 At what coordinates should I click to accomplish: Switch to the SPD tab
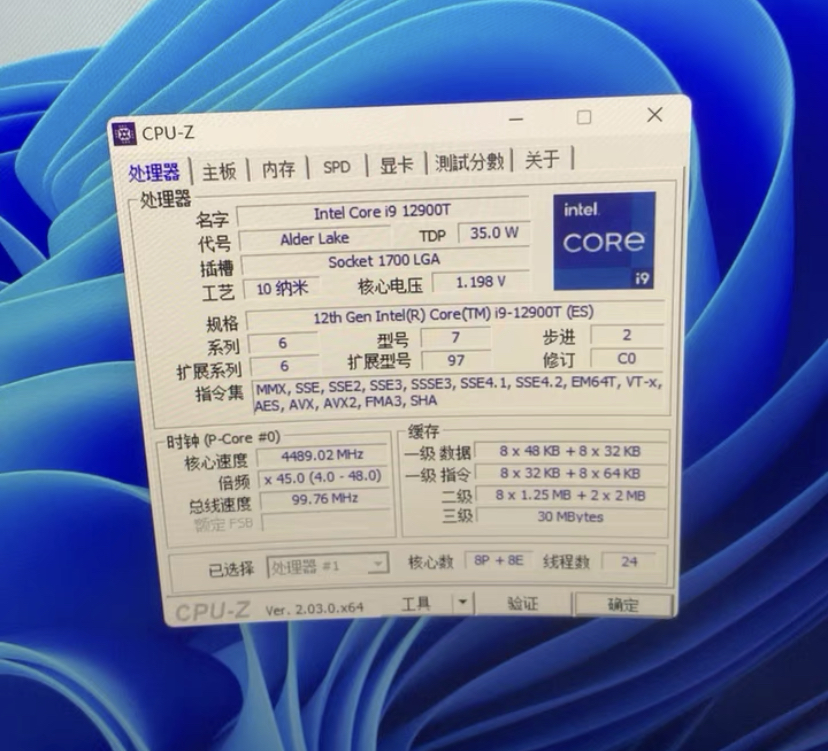coord(337,167)
